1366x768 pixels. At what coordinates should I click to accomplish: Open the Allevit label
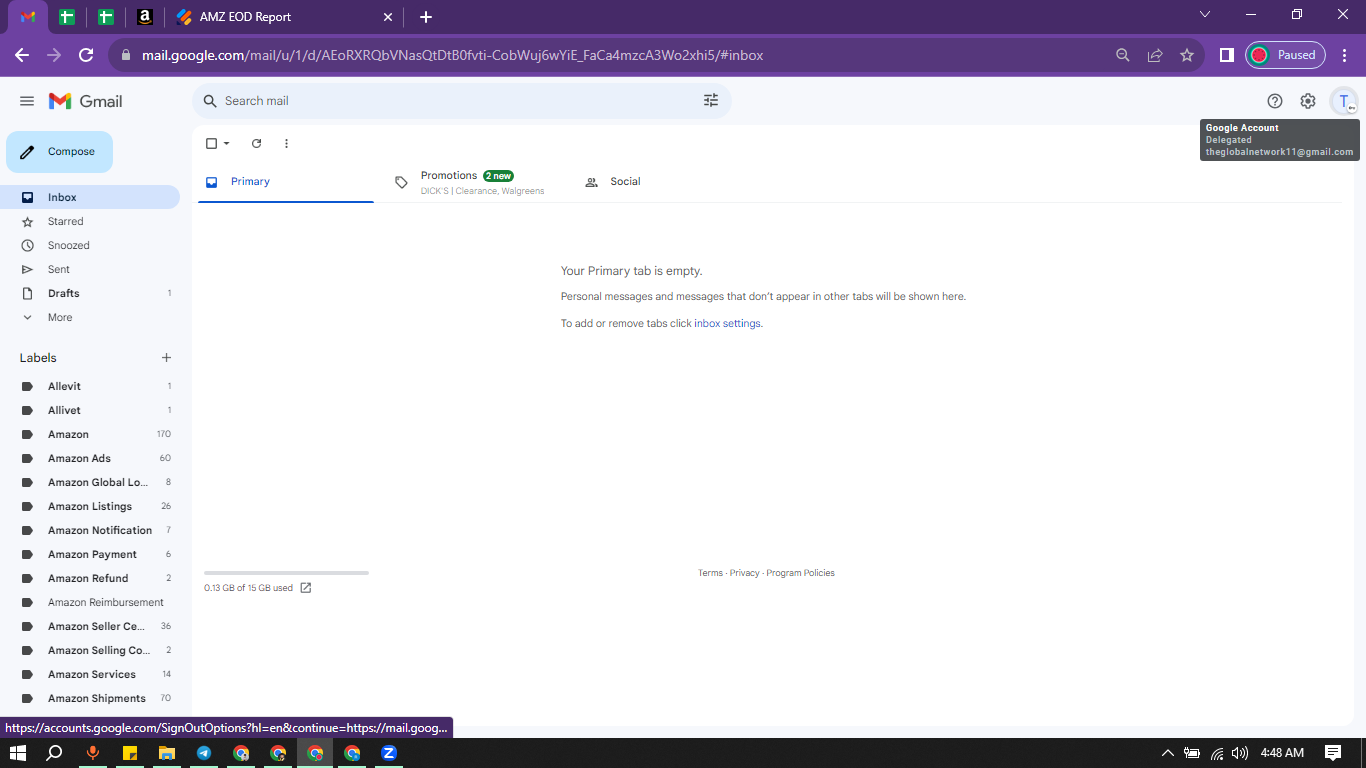coord(90,386)
